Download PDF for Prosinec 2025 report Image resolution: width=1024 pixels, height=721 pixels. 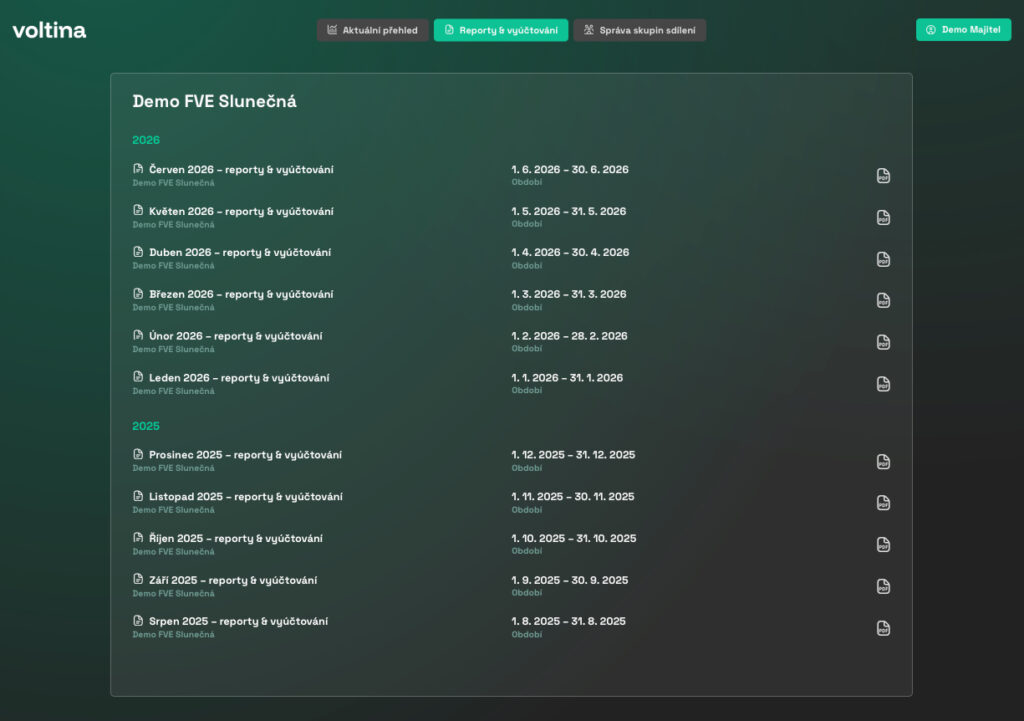tap(883, 462)
